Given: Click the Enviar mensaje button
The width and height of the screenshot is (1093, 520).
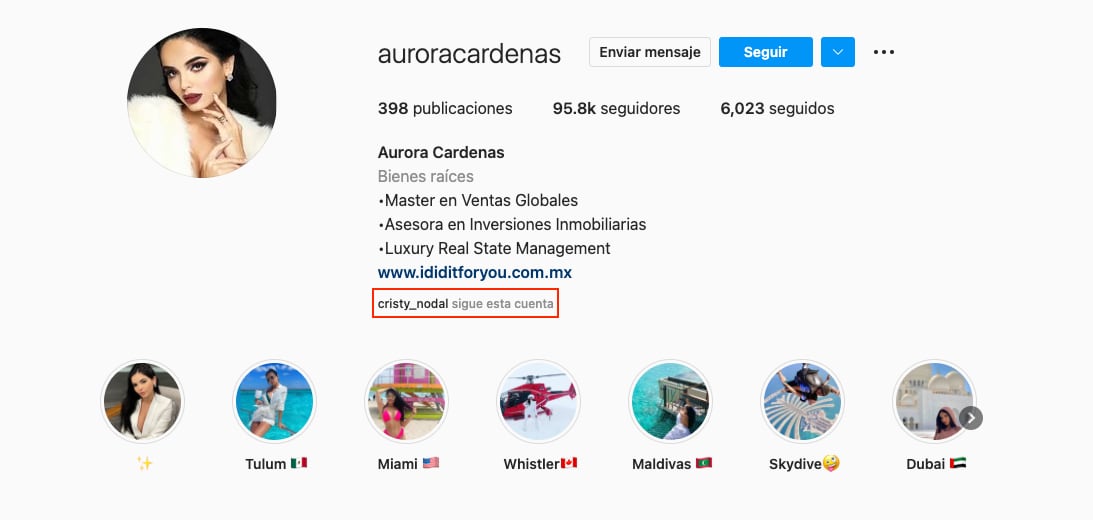Looking at the screenshot, I should pos(650,52).
